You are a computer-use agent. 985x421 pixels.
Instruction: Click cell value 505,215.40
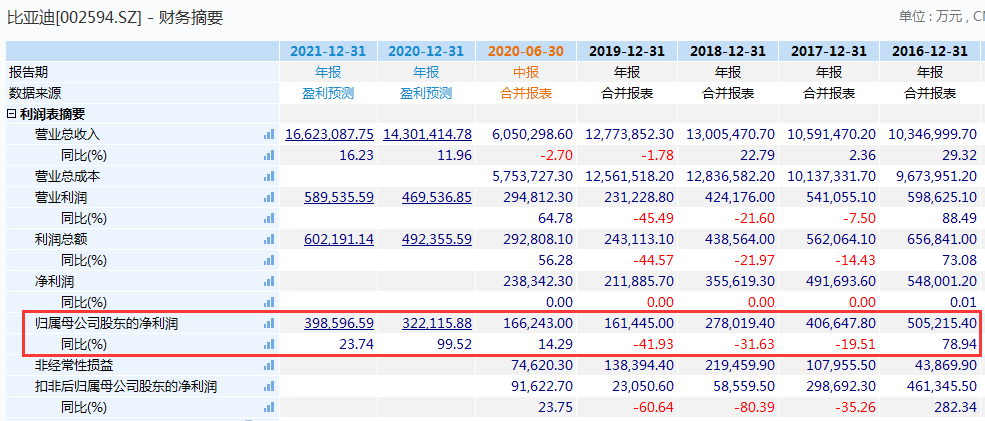(x=942, y=324)
